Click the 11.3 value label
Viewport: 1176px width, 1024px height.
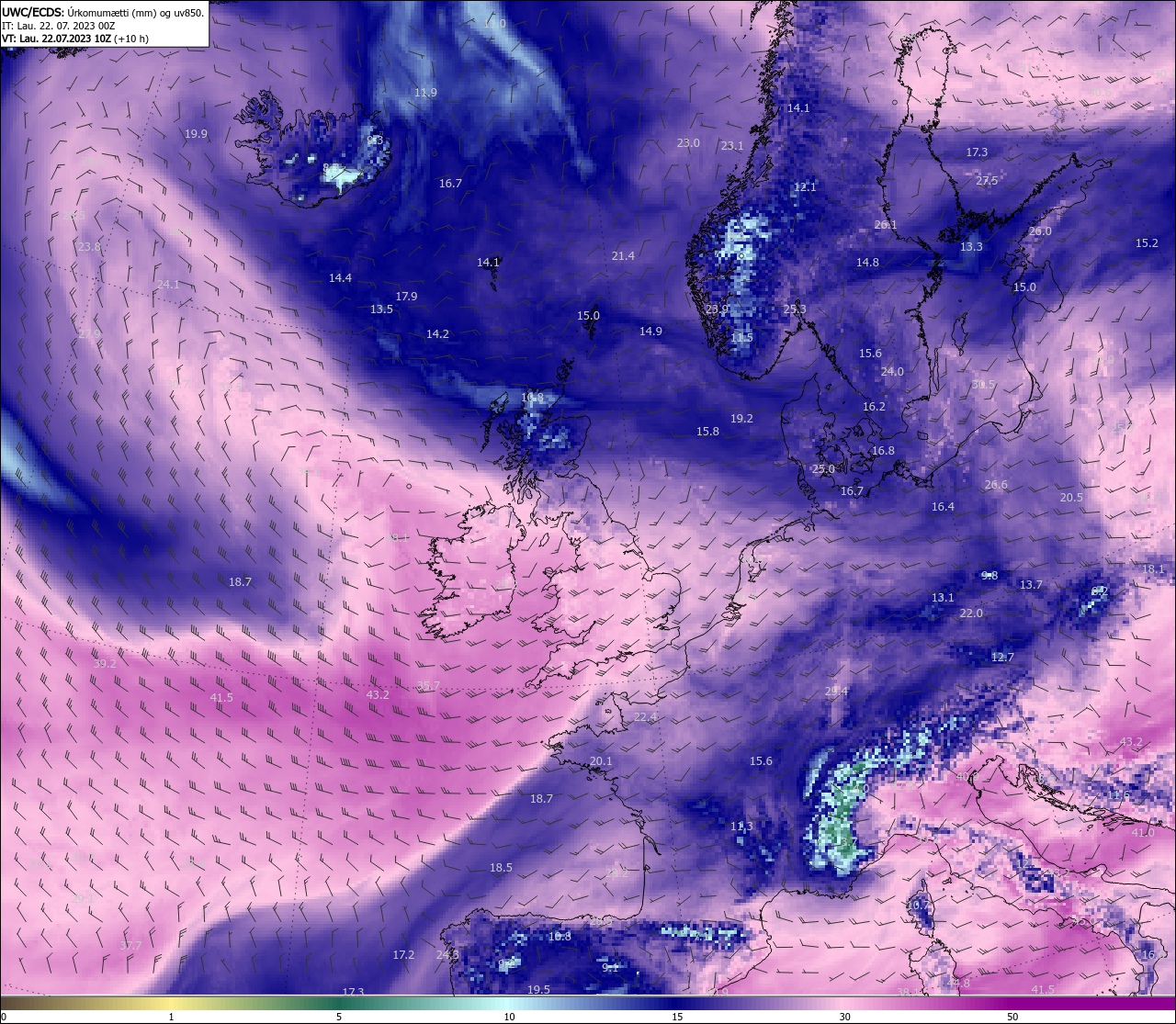[741, 827]
